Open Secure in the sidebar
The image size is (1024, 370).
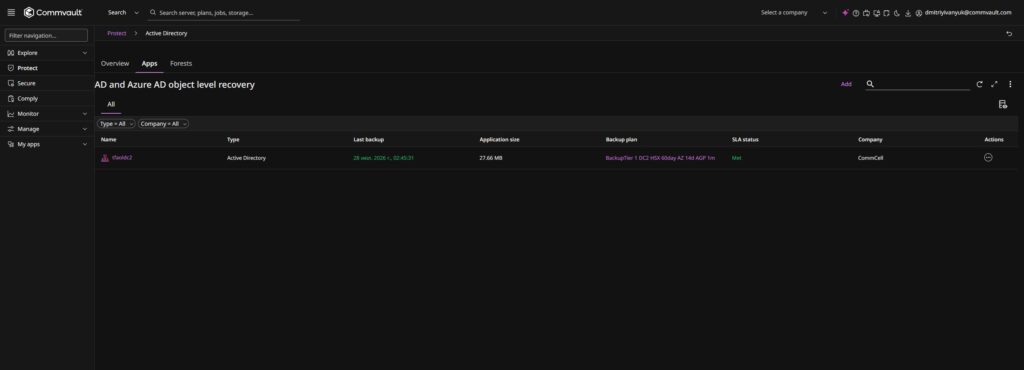tap(26, 84)
